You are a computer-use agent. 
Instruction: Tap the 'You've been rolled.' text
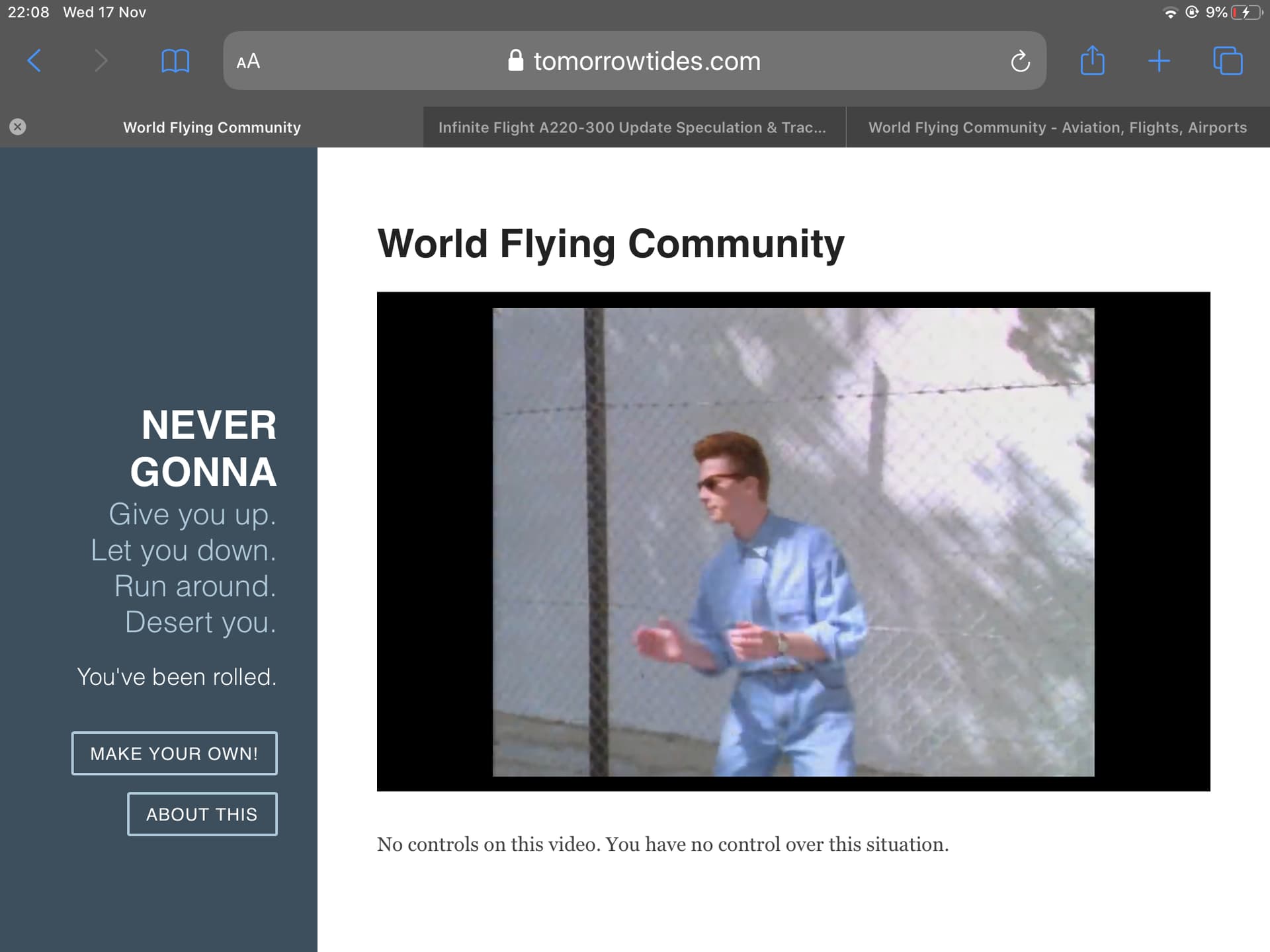pyautogui.click(x=177, y=677)
